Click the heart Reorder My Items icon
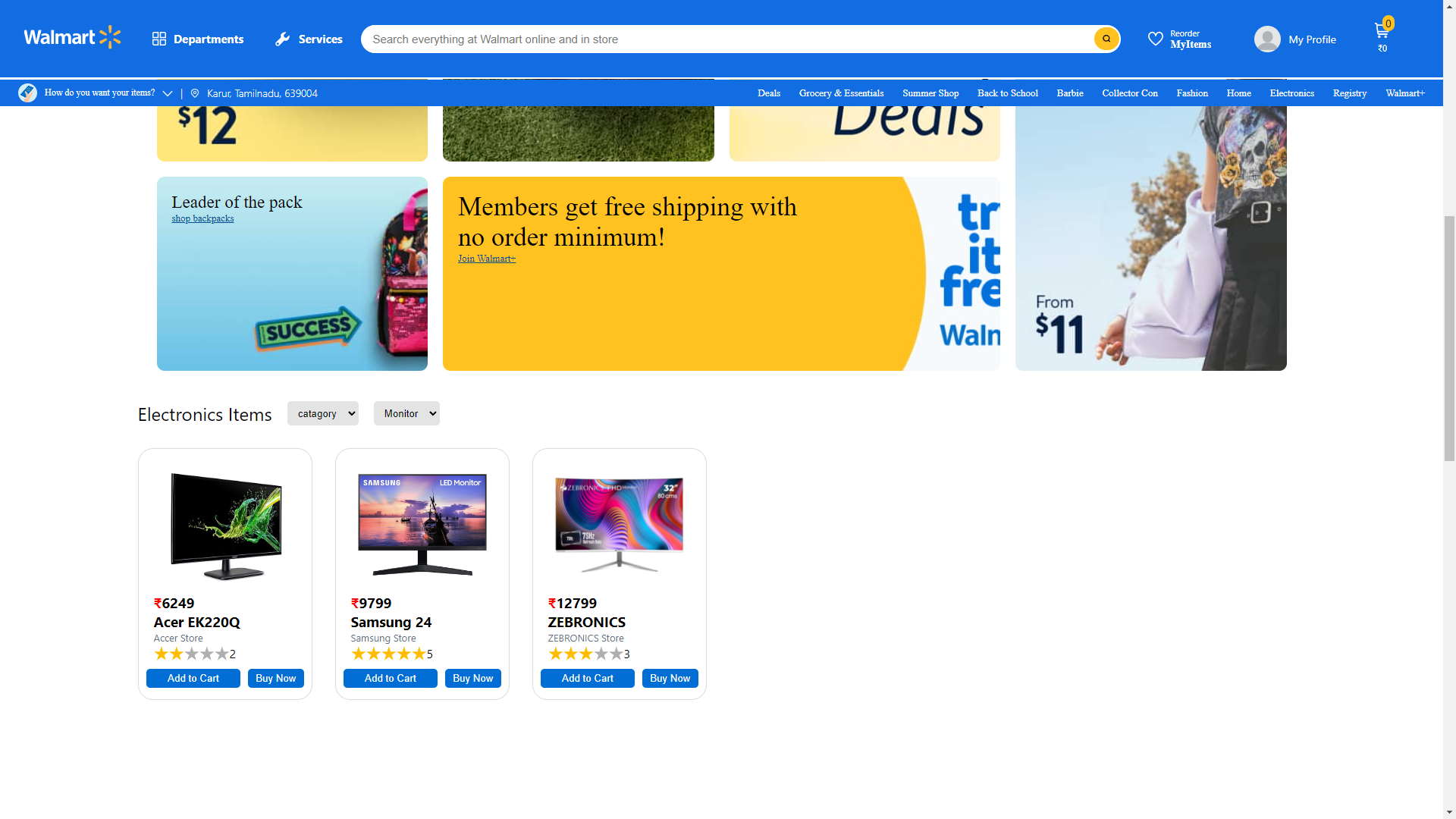 [1155, 39]
